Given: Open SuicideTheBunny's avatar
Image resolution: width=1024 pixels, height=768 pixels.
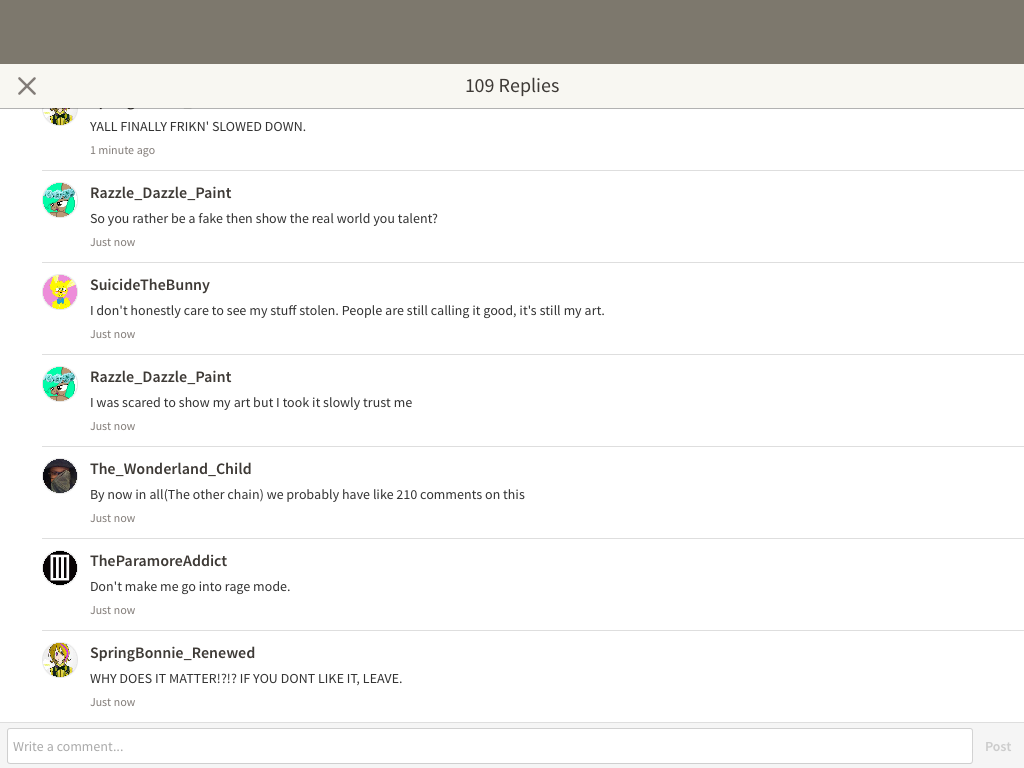Looking at the screenshot, I should click(x=60, y=292).
